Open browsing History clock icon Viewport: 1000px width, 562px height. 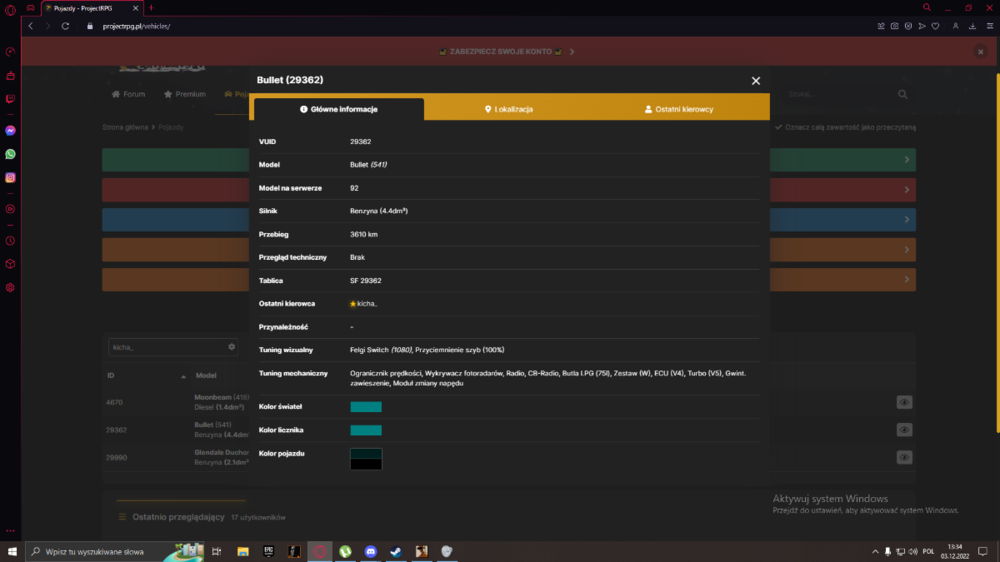coord(10,241)
